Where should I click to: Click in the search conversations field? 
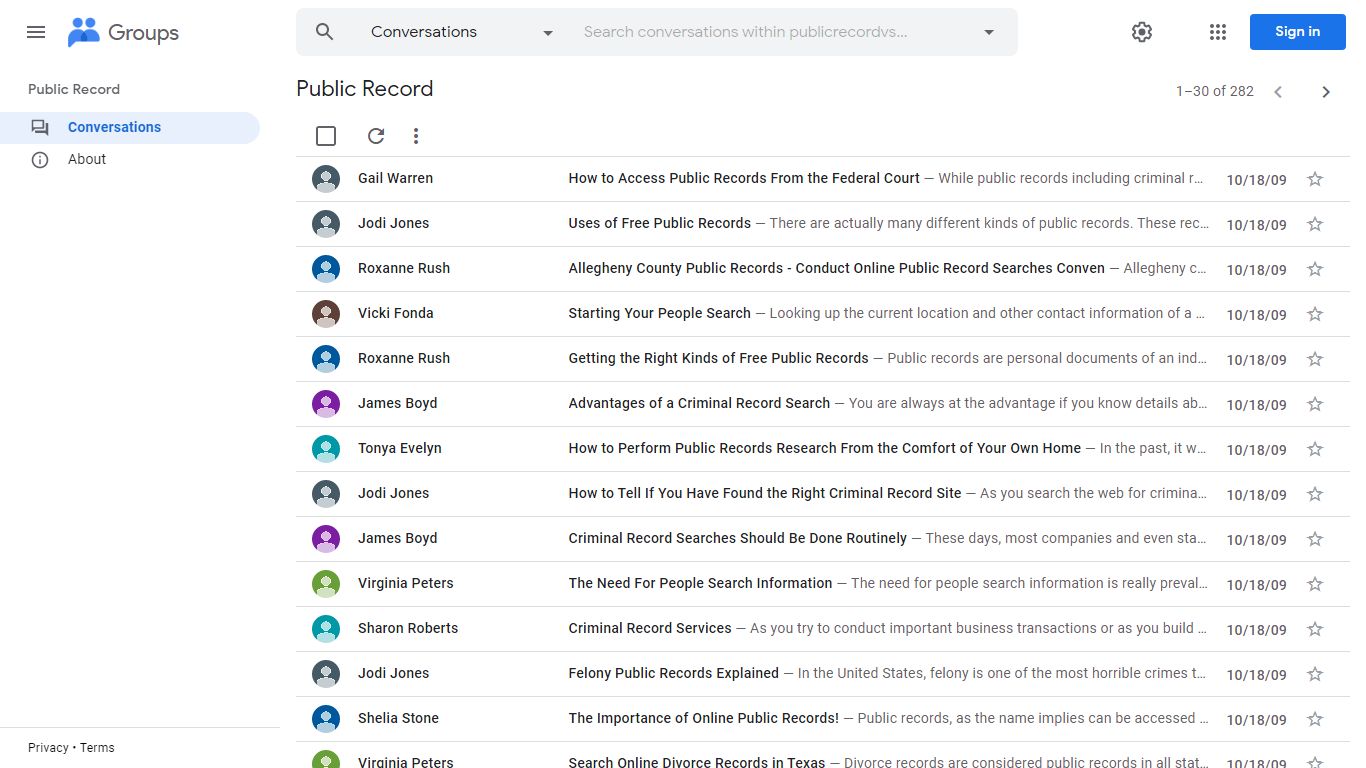[770, 32]
